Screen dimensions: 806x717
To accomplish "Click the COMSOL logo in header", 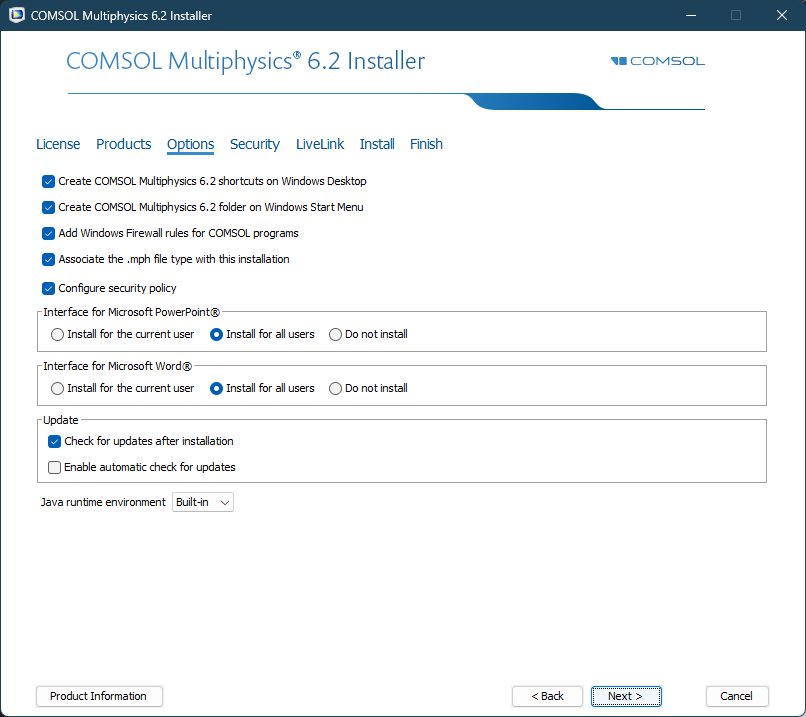I will coord(657,61).
